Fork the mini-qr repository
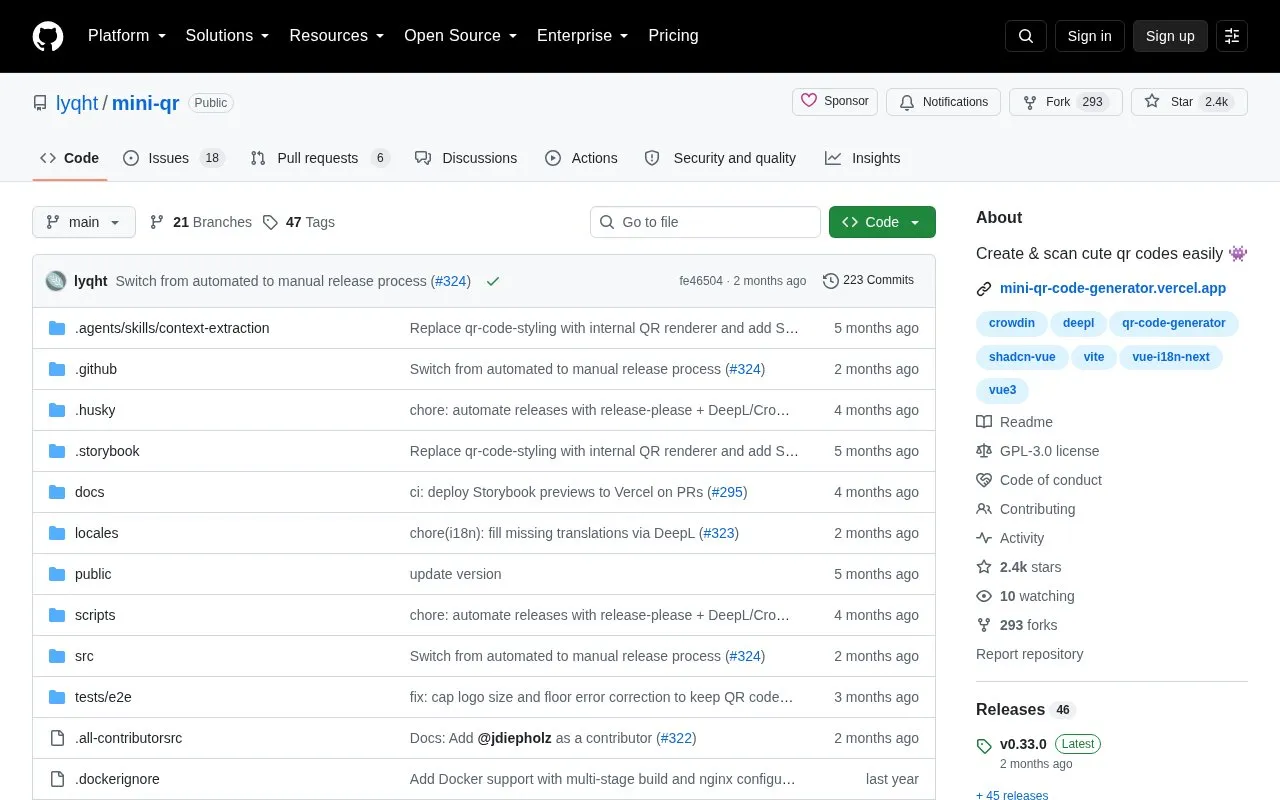The height and width of the screenshot is (800, 1280). 1066,102
